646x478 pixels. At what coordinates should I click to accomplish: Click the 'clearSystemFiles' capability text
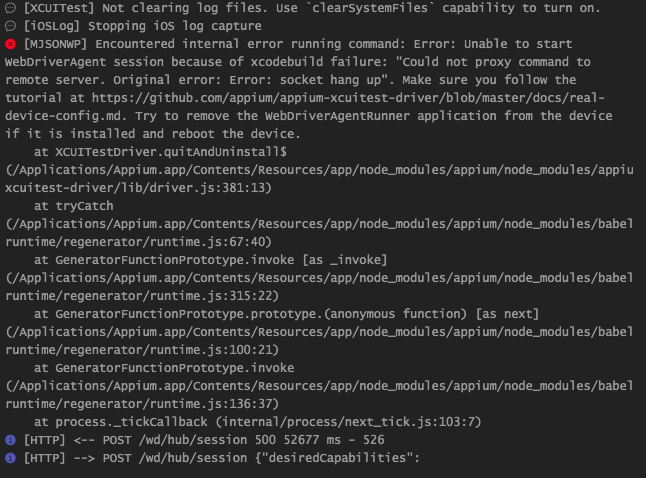370,8
